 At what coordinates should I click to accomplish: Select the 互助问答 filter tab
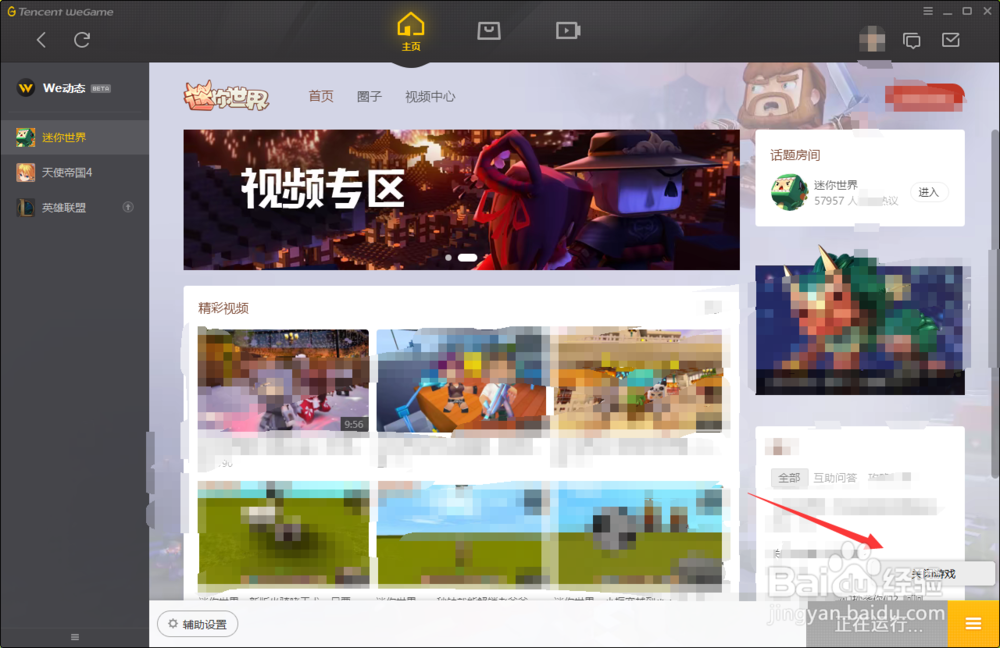(835, 477)
